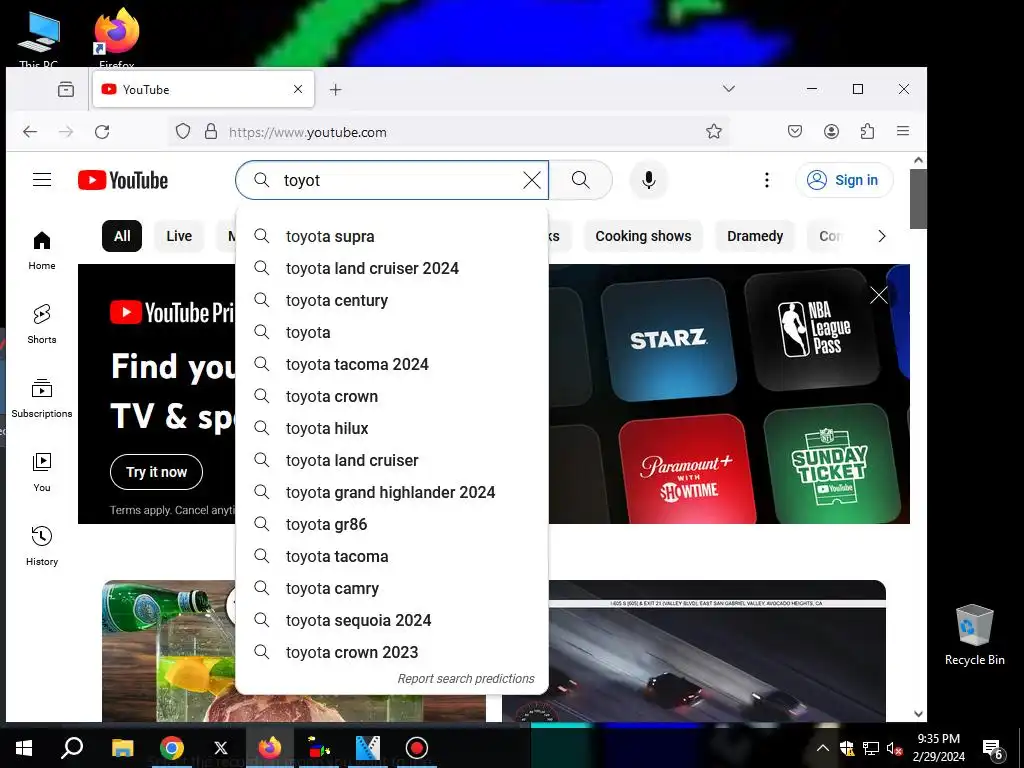
Task: Select the Cooking shows filter chip
Action: click(643, 236)
